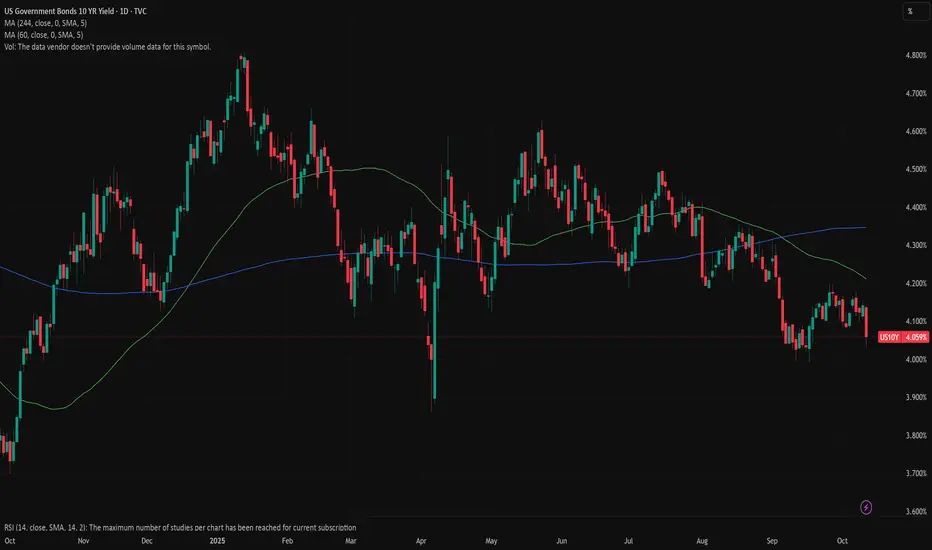This screenshot has width=932, height=550.
Task: Click the 3.600% level on price axis
Action: coord(916,511)
